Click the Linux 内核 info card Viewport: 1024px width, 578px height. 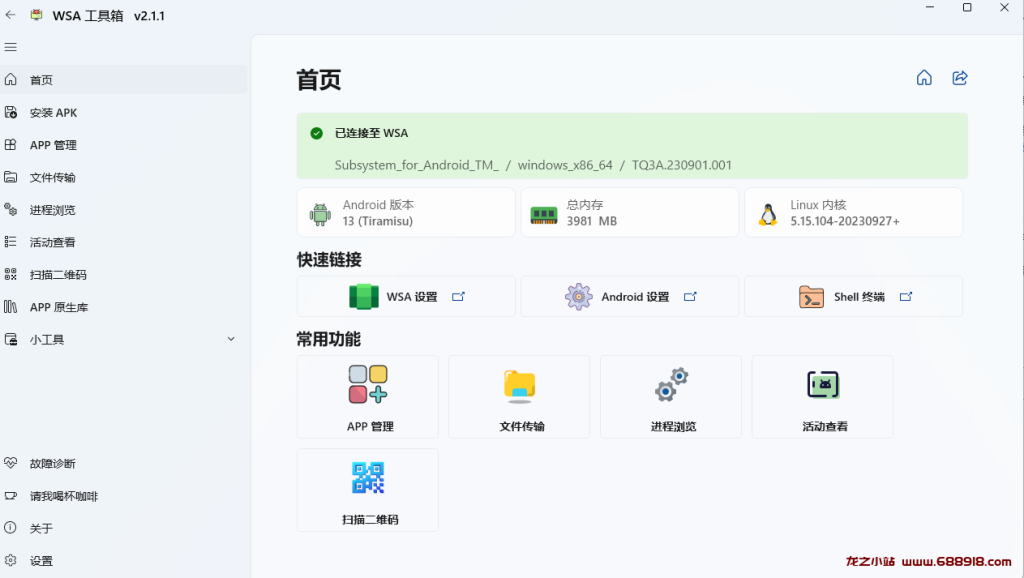coord(854,213)
